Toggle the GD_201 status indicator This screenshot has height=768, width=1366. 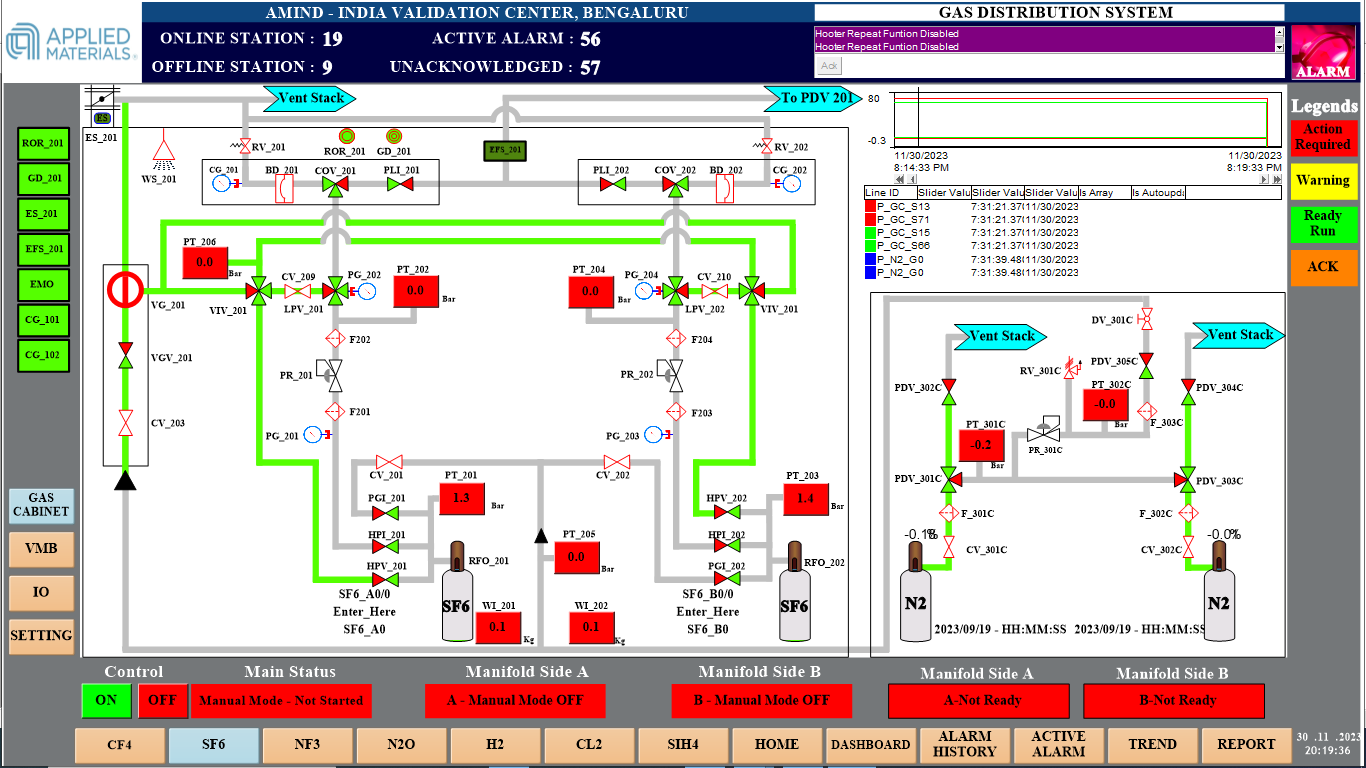[x=43, y=178]
